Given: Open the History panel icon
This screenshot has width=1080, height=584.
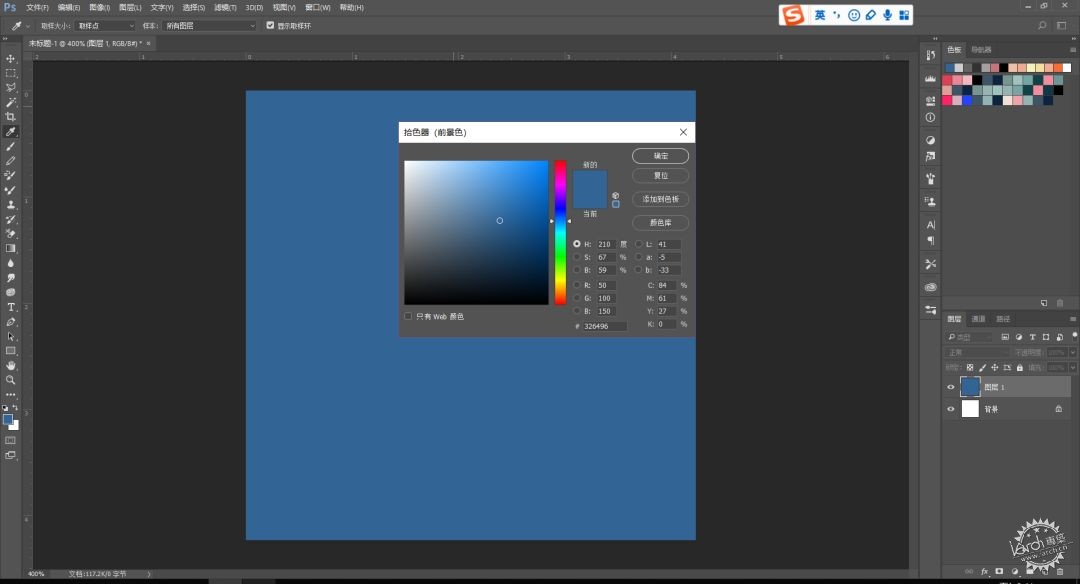Looking at the screenshot, I should coord(931,56).
